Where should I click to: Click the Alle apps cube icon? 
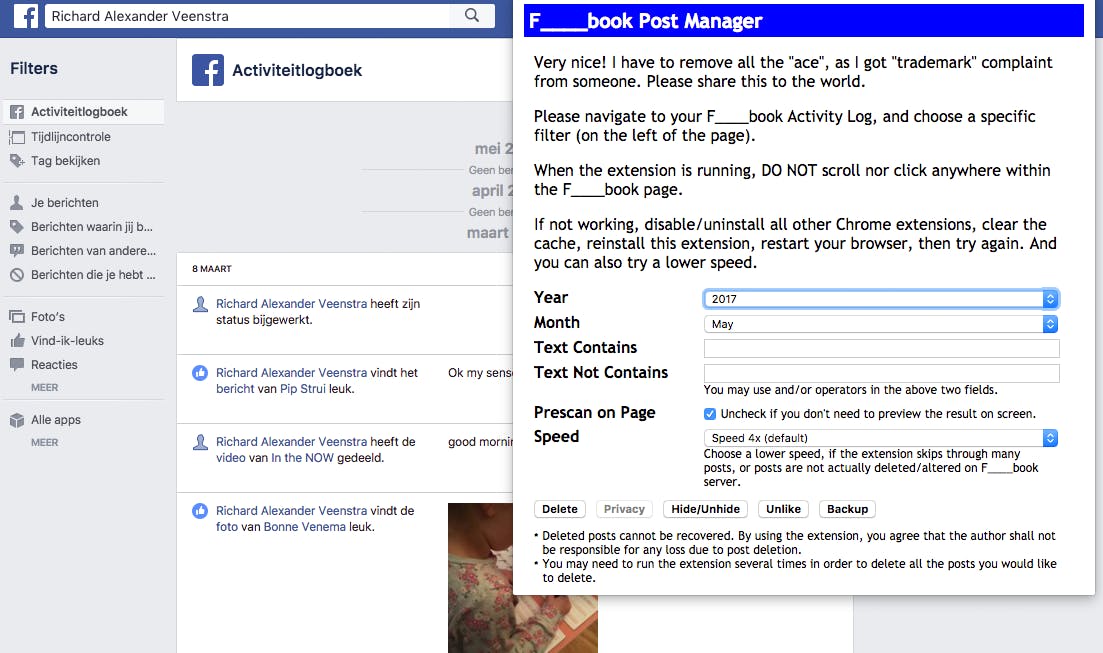coord(17,420)
